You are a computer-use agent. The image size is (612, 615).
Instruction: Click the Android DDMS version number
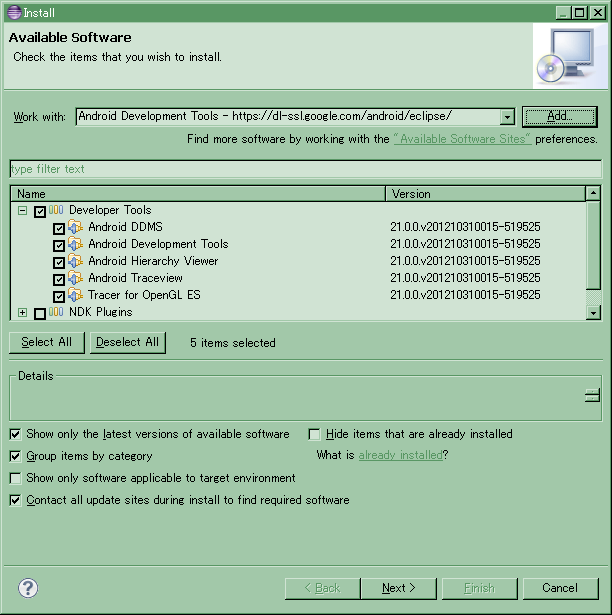pos(465,227)
